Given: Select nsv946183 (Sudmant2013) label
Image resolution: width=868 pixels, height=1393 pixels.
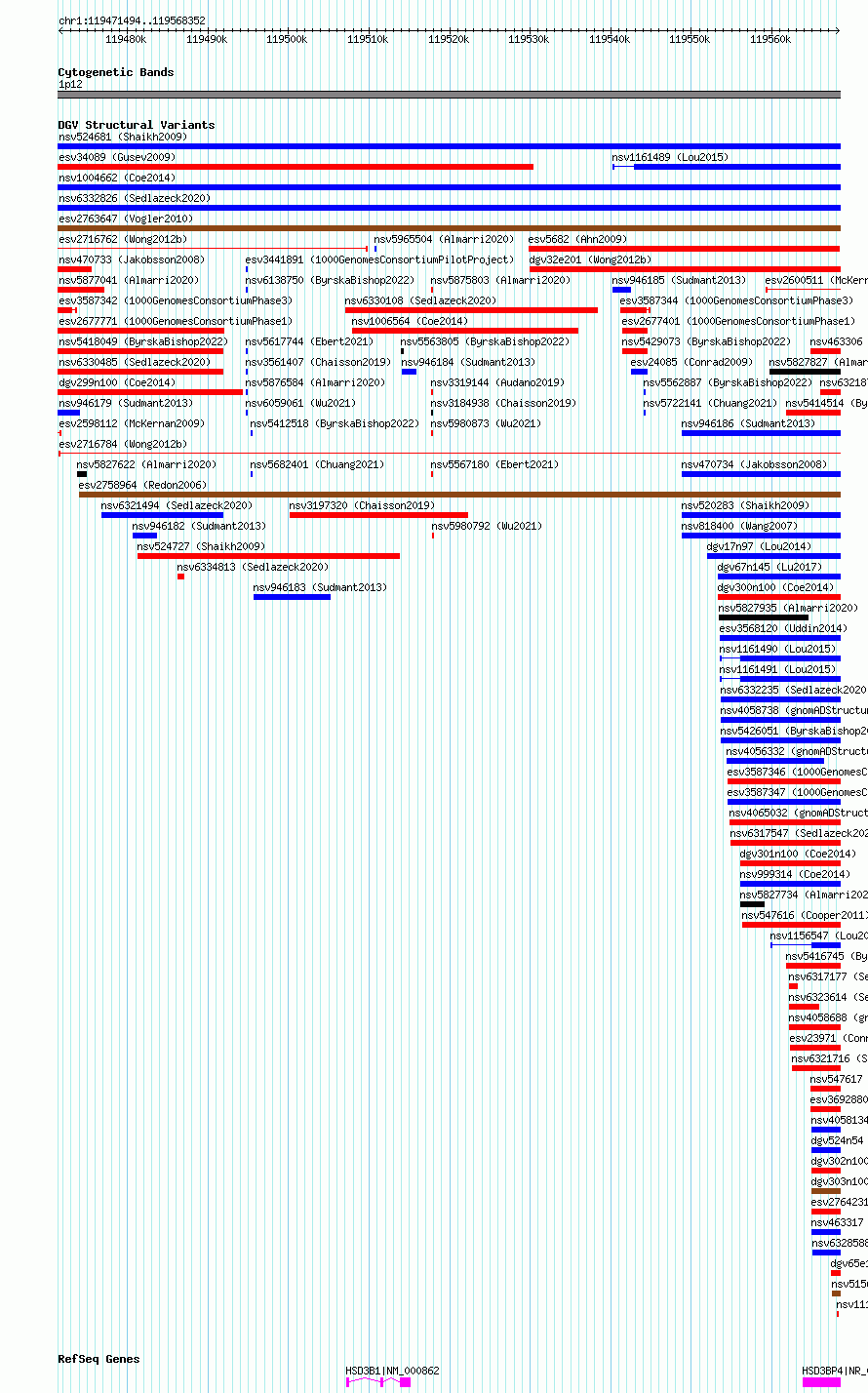Looking at the screenshot, I should point(320,587).
